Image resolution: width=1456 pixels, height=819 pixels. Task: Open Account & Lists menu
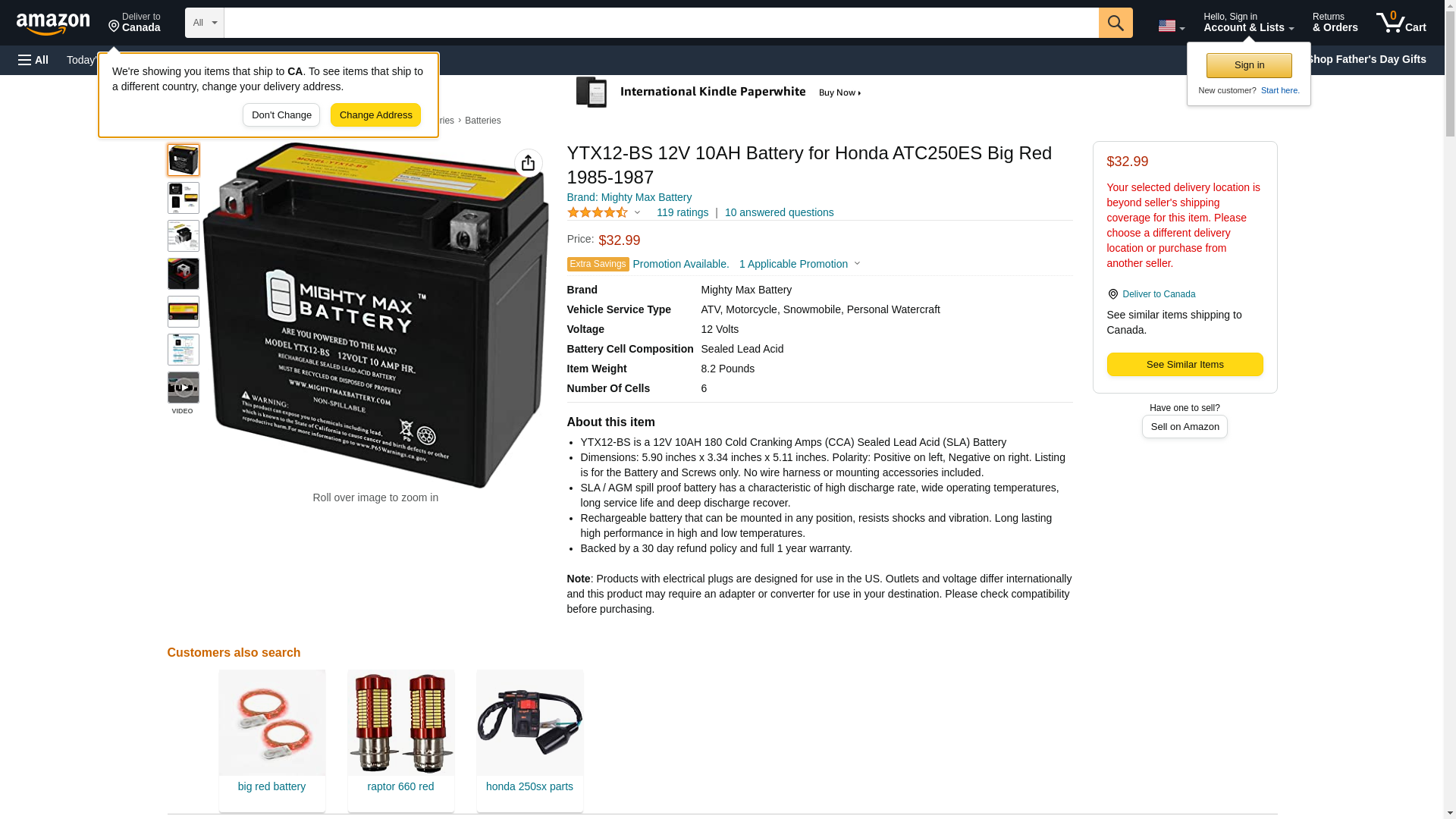1248,23
